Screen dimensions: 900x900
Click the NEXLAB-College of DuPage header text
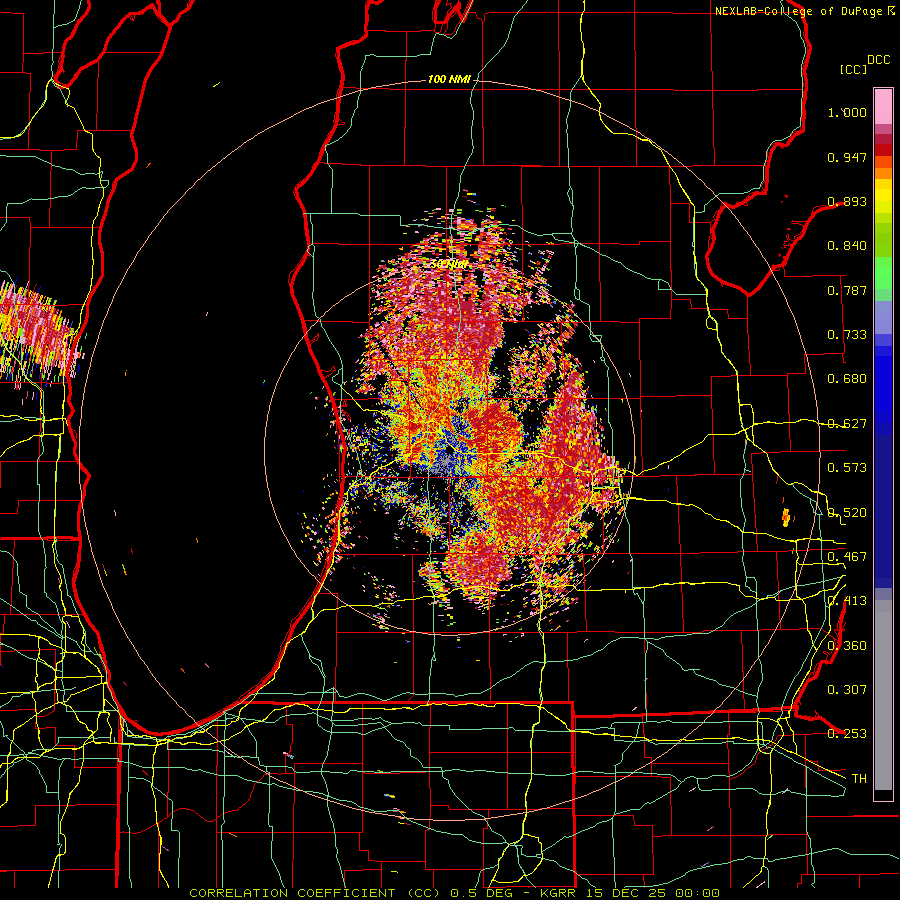pyautogui.click(x=799, y=11)
